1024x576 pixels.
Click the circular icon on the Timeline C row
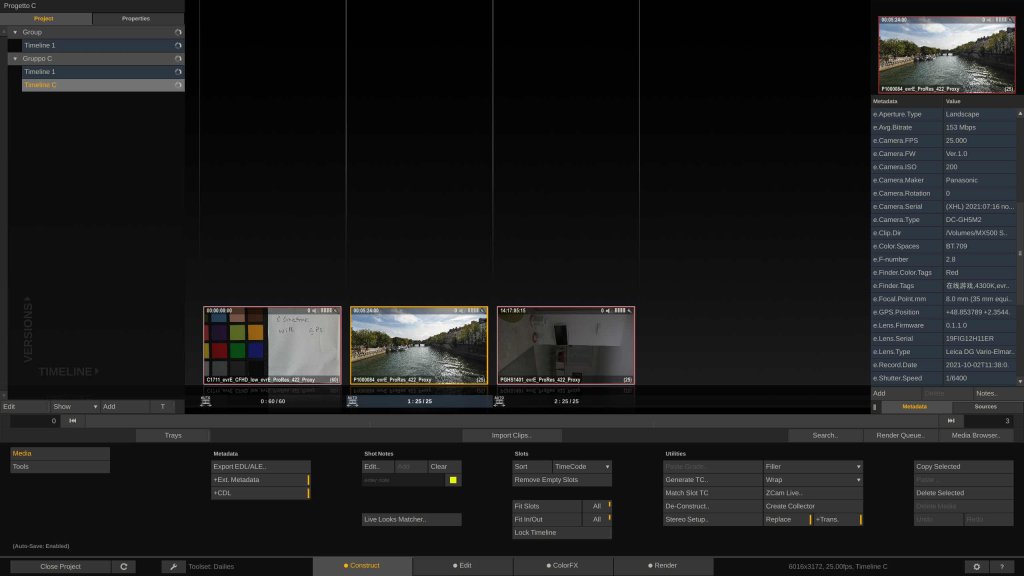pos(178,85)
